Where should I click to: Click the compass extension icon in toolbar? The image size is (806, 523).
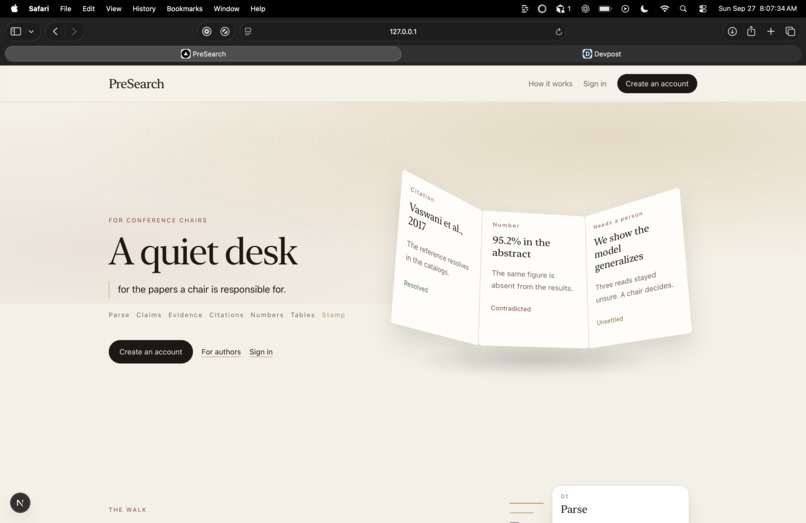coord(225,31)
